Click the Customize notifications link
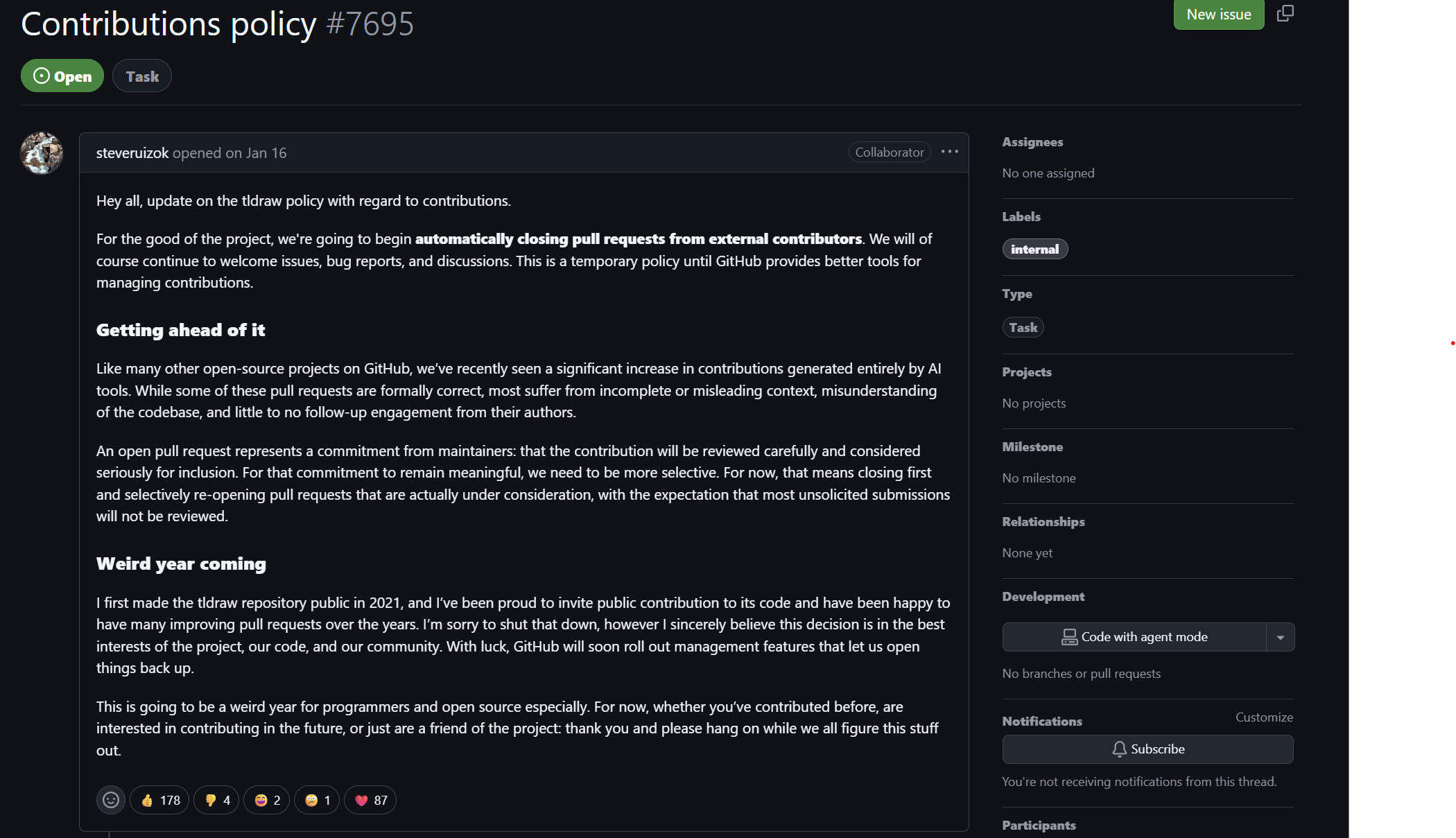This screenshot has width=1456, height=838. [1263, 717]
